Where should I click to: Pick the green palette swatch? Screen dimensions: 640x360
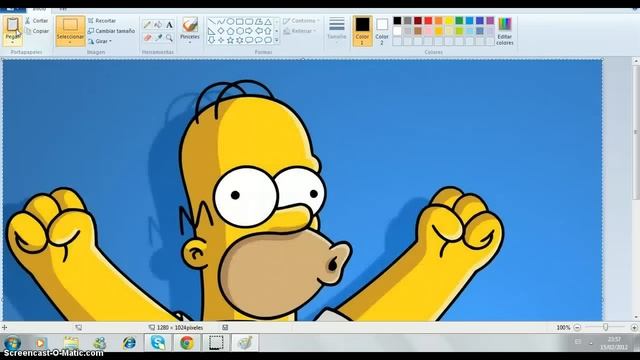click(x=459, y=20)
